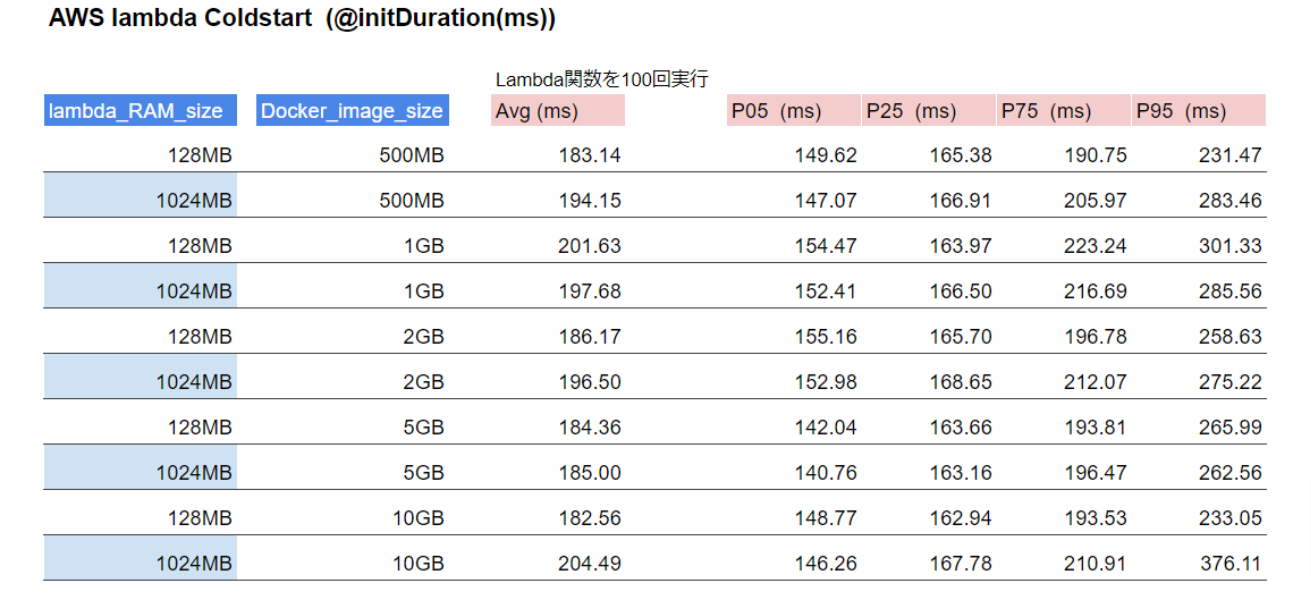Select the Avg value 184.36

click(x=589, y=427)
